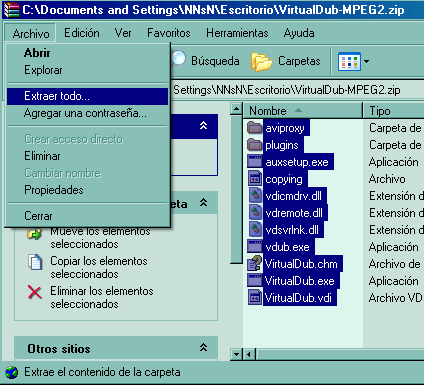Click the copy documents icon in task pane
Screen dimensions: 424x385
tap(35, 262)
